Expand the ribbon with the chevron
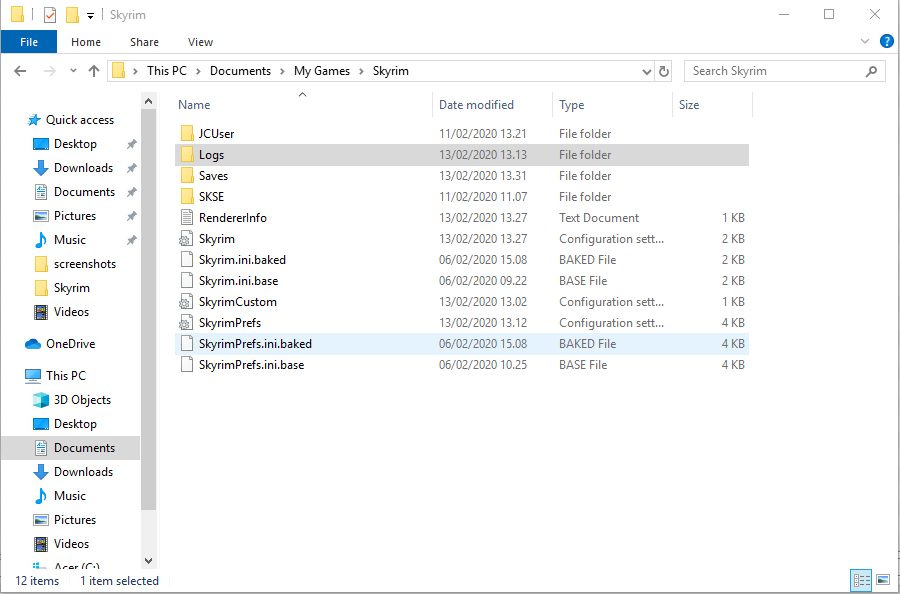Image resolution: width=900 pixels, height=594 pixels. click(x=864, y=41)
